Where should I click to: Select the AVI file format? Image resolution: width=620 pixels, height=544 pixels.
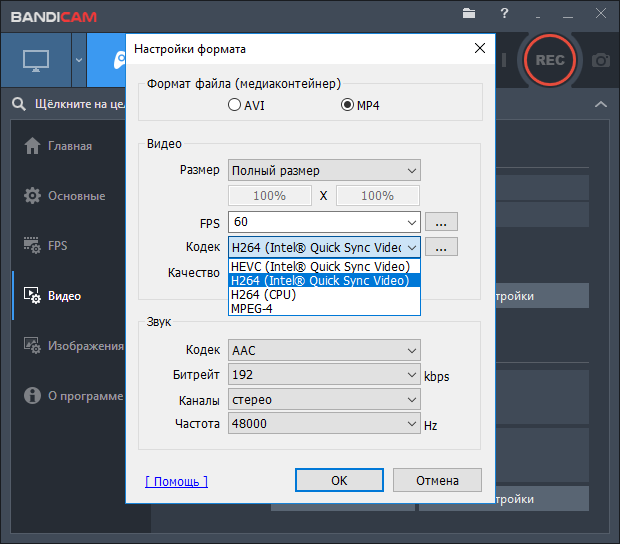coord(246,105)
